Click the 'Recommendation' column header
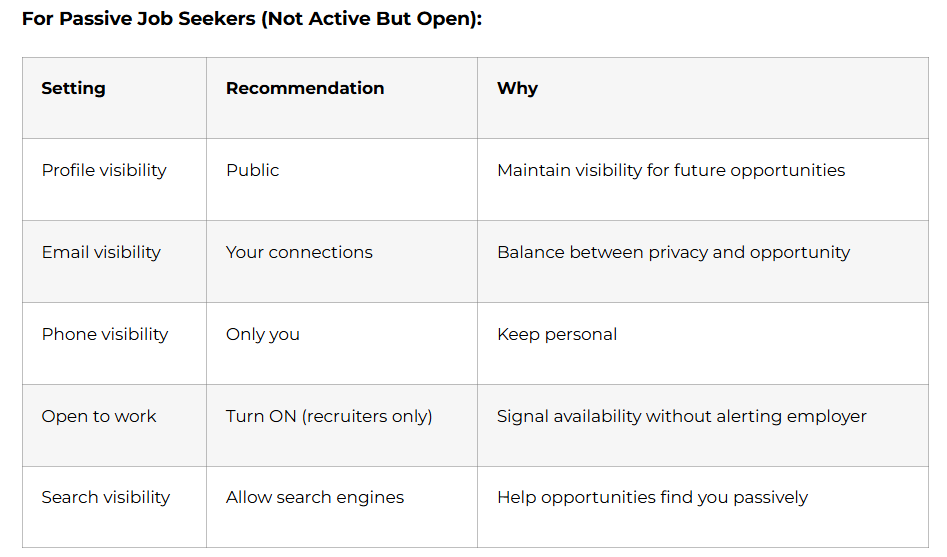The height and width of the screenshot is (557, 947). point(305,88)
